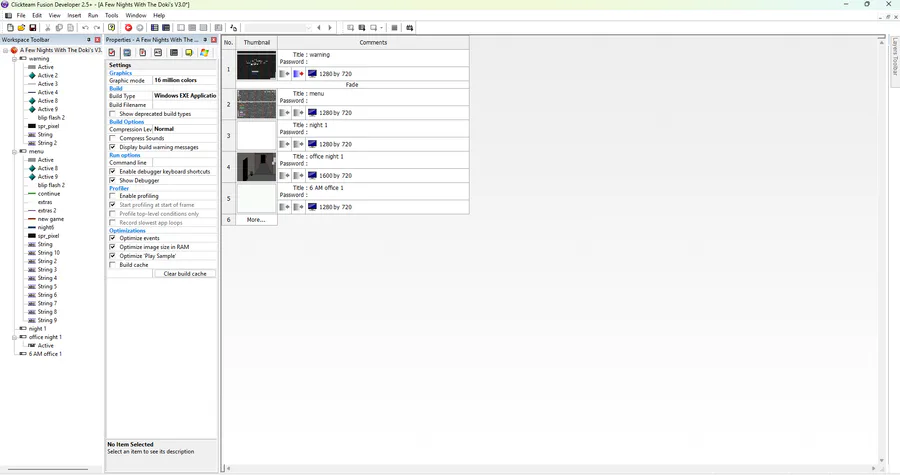Click the binoculars find icon in toolbar
The image size is (900, 475).
[409, 28]
